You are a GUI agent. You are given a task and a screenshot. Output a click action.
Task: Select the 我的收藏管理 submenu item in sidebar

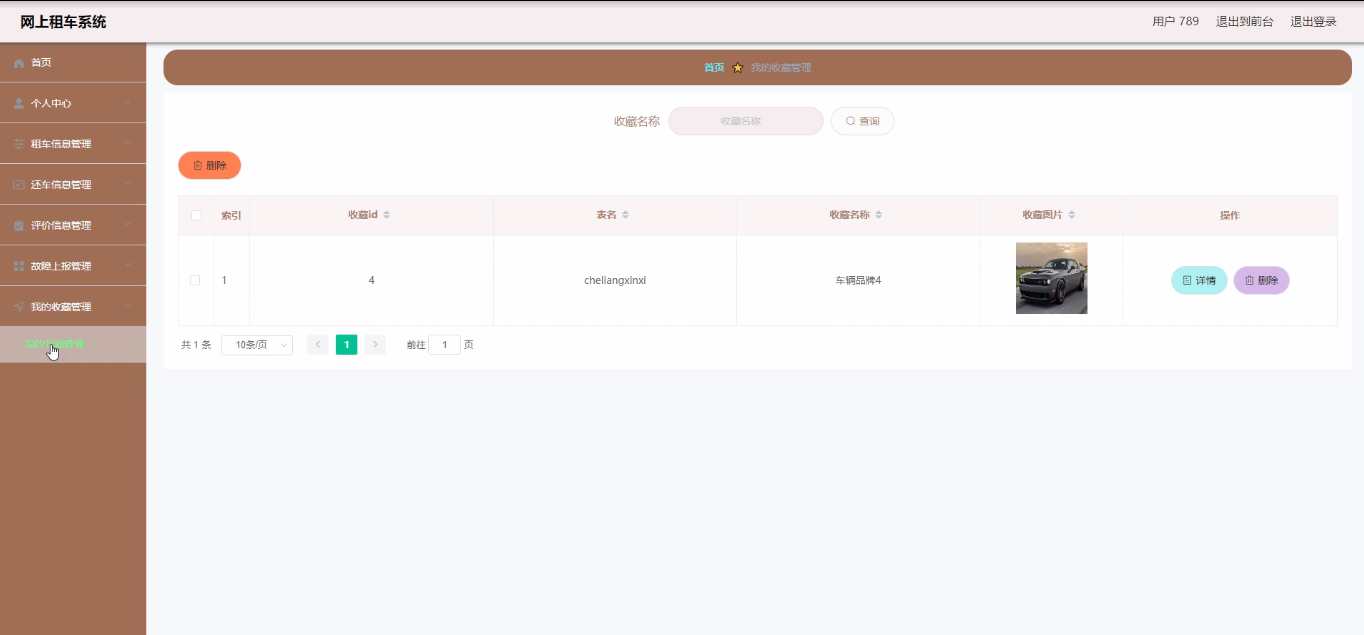click(73, 344)
